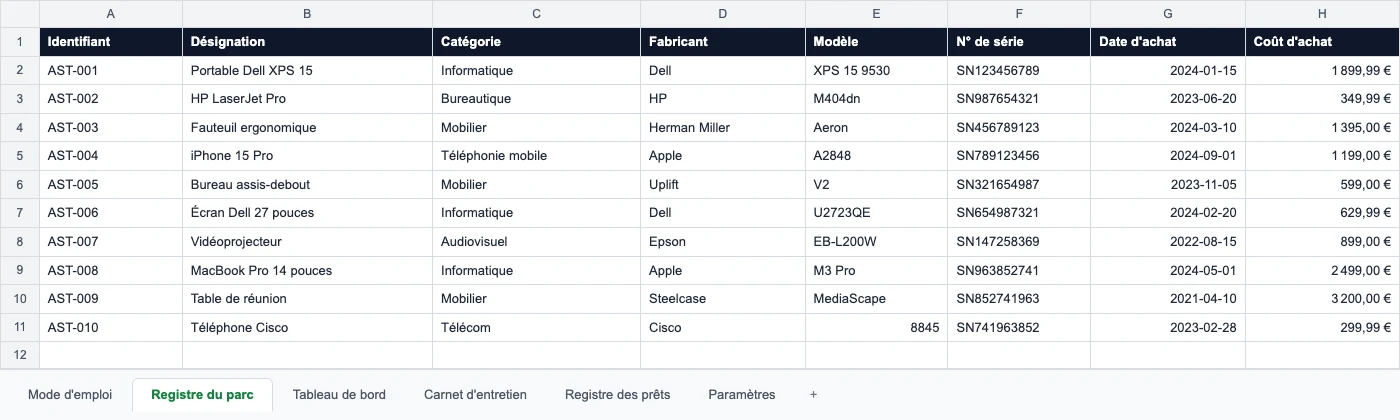Select cell Table de réunion
Screen dimensions: 1400x420
(x=308, y=299)
